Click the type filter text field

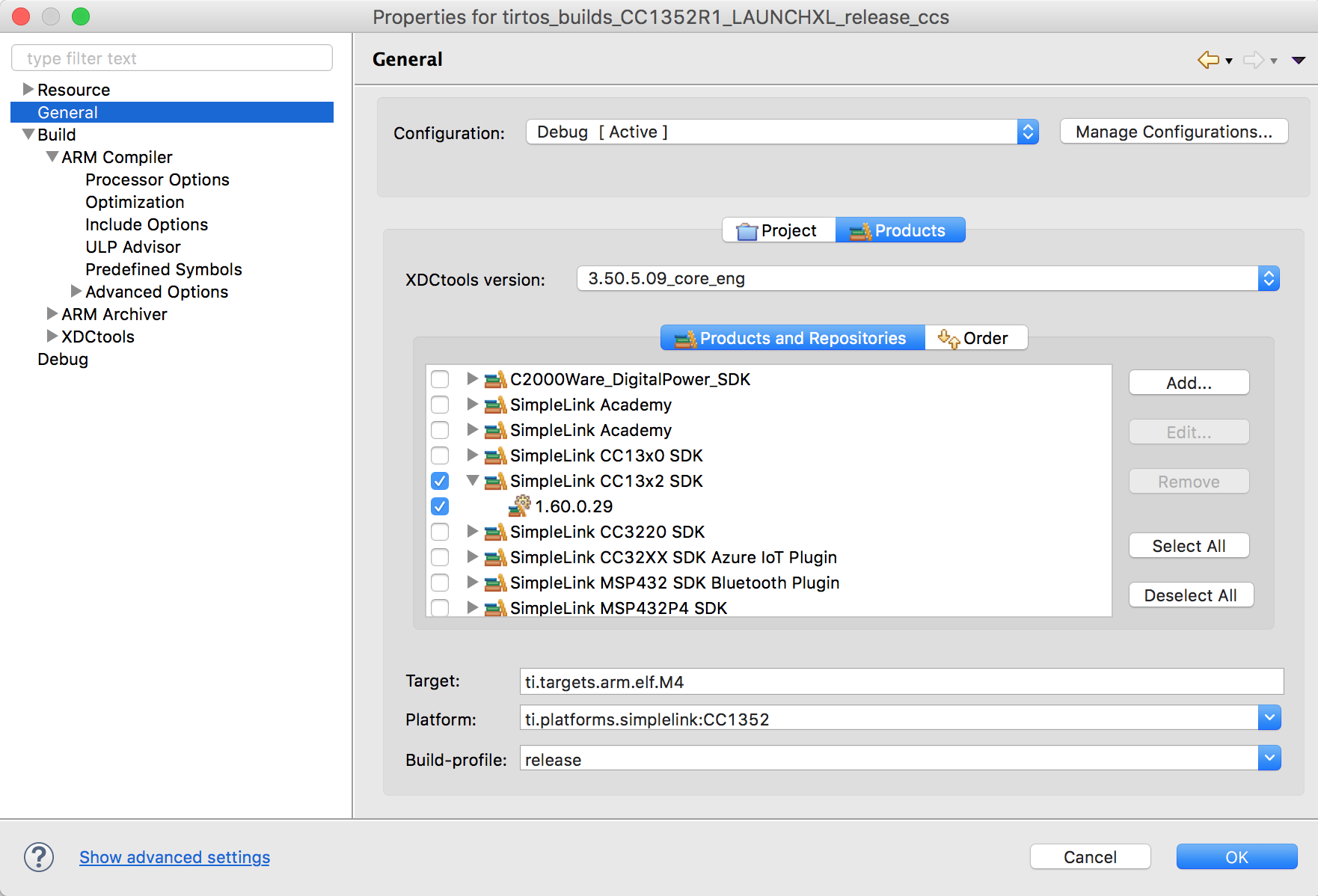click(172, 58)
